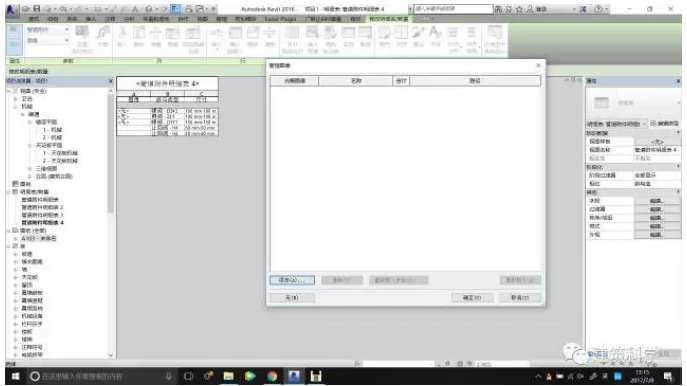The height and width of the screenshot is (386, 687).
Task: Click the 编辑... button for 格式 row
Action: 657,226
